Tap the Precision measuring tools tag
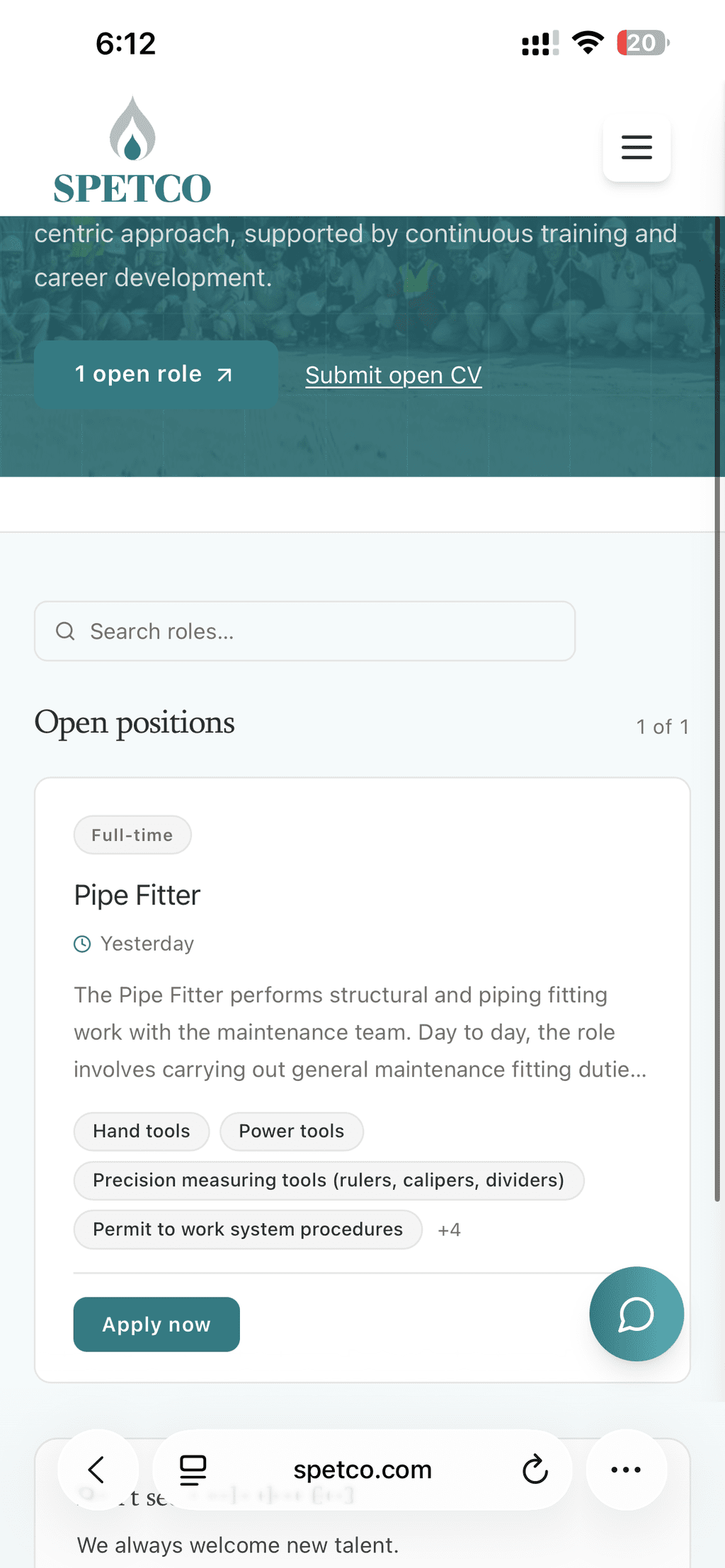725x1568 pixels. (329, 1180)
